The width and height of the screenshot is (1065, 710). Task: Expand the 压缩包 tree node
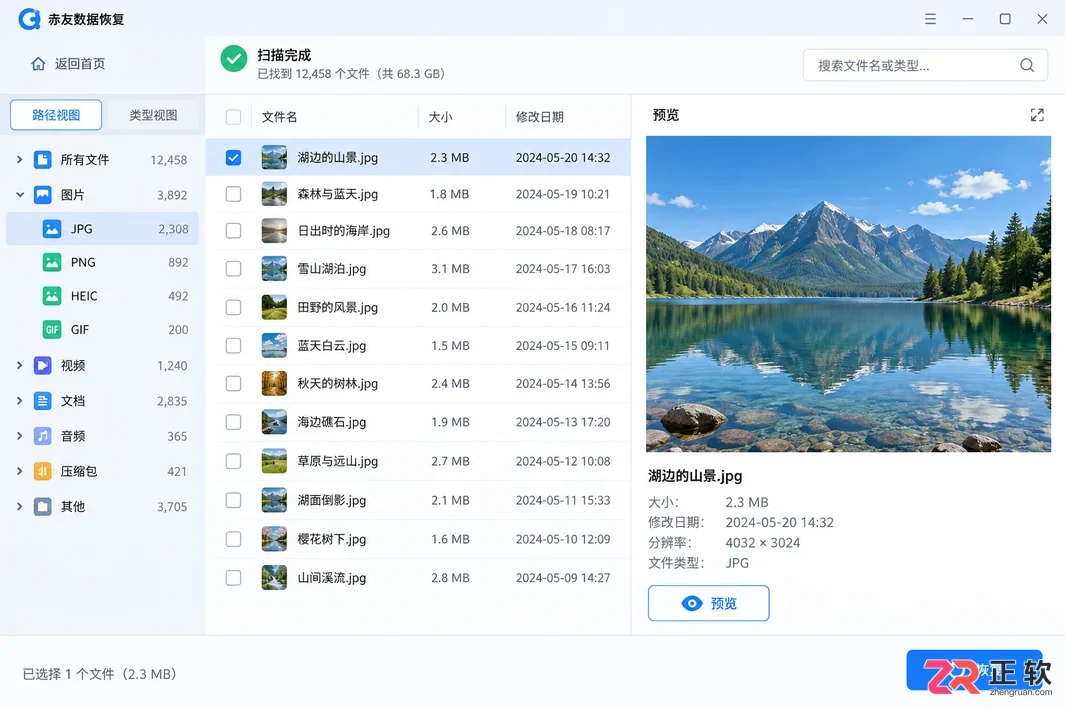tap(19, 472)
